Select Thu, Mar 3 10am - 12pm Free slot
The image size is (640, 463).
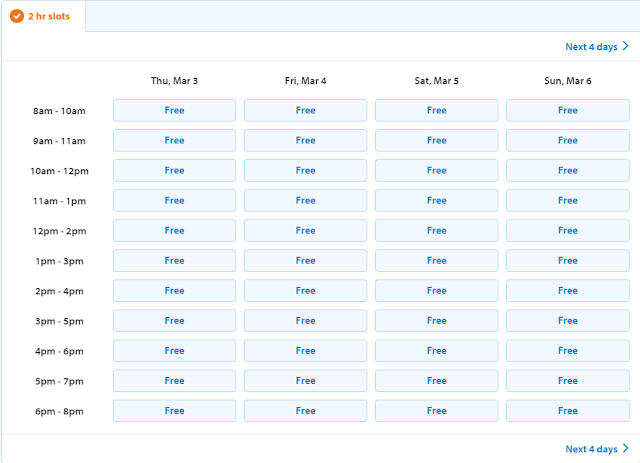click(x=174, y=170)
